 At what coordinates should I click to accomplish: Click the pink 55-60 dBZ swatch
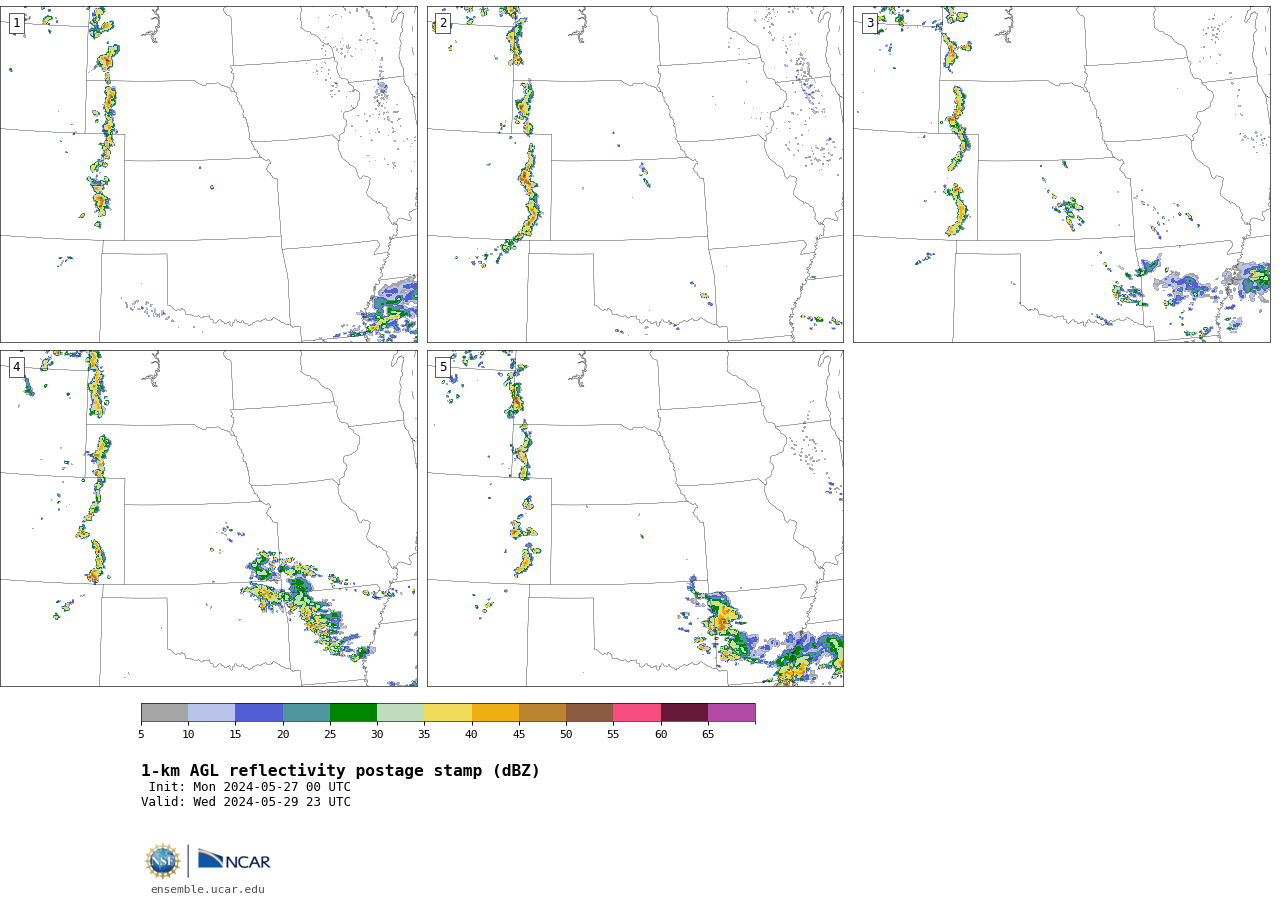pos(637,713)
